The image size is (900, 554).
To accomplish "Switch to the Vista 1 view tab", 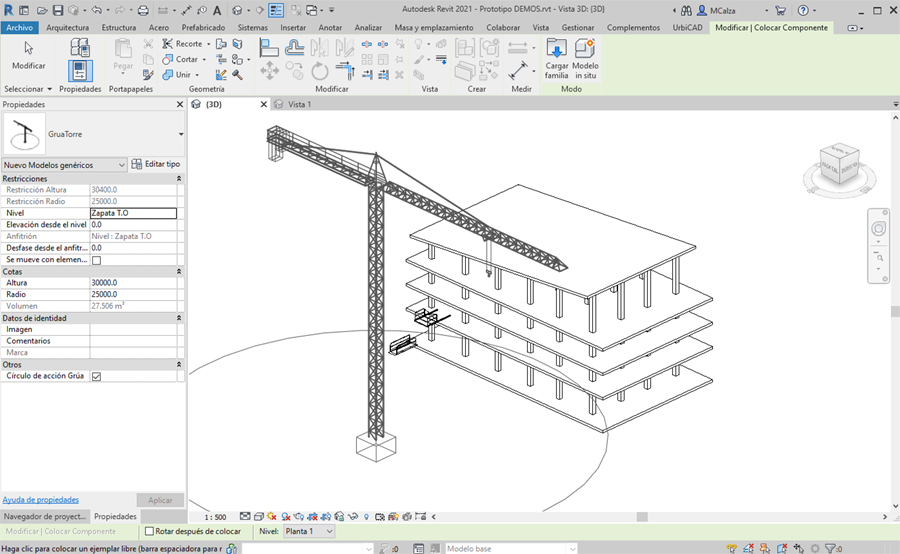I will [299, 104].
